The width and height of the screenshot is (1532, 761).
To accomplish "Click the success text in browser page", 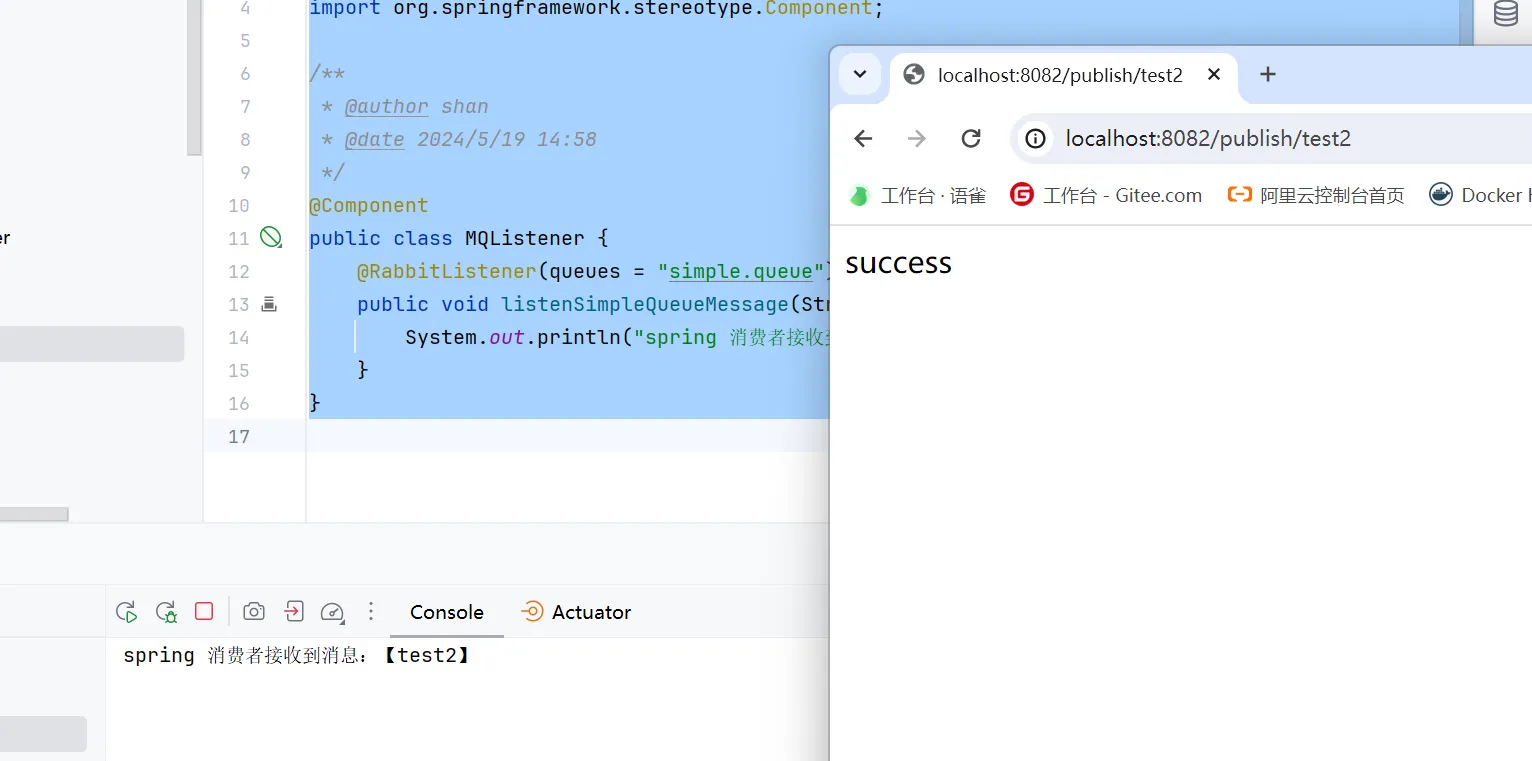I will click(898, 263).
